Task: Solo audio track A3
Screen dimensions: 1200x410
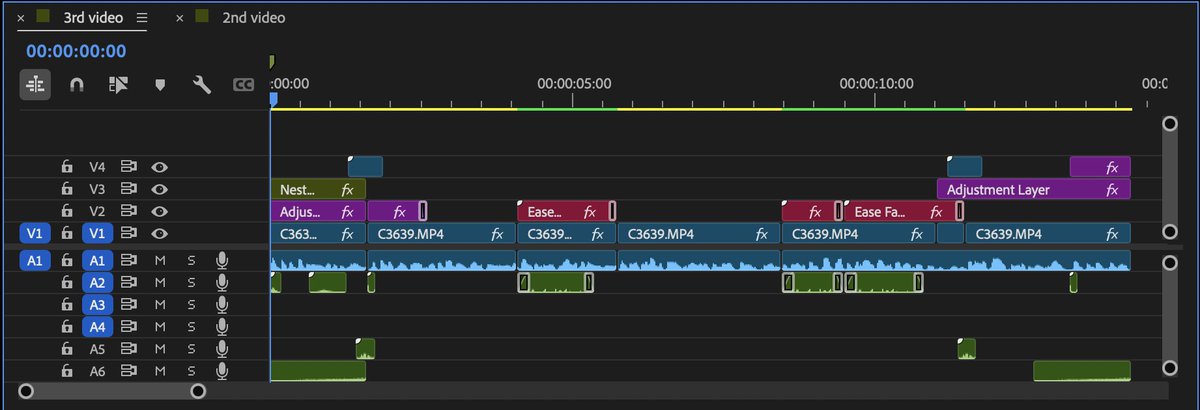Action: point(191,305)
